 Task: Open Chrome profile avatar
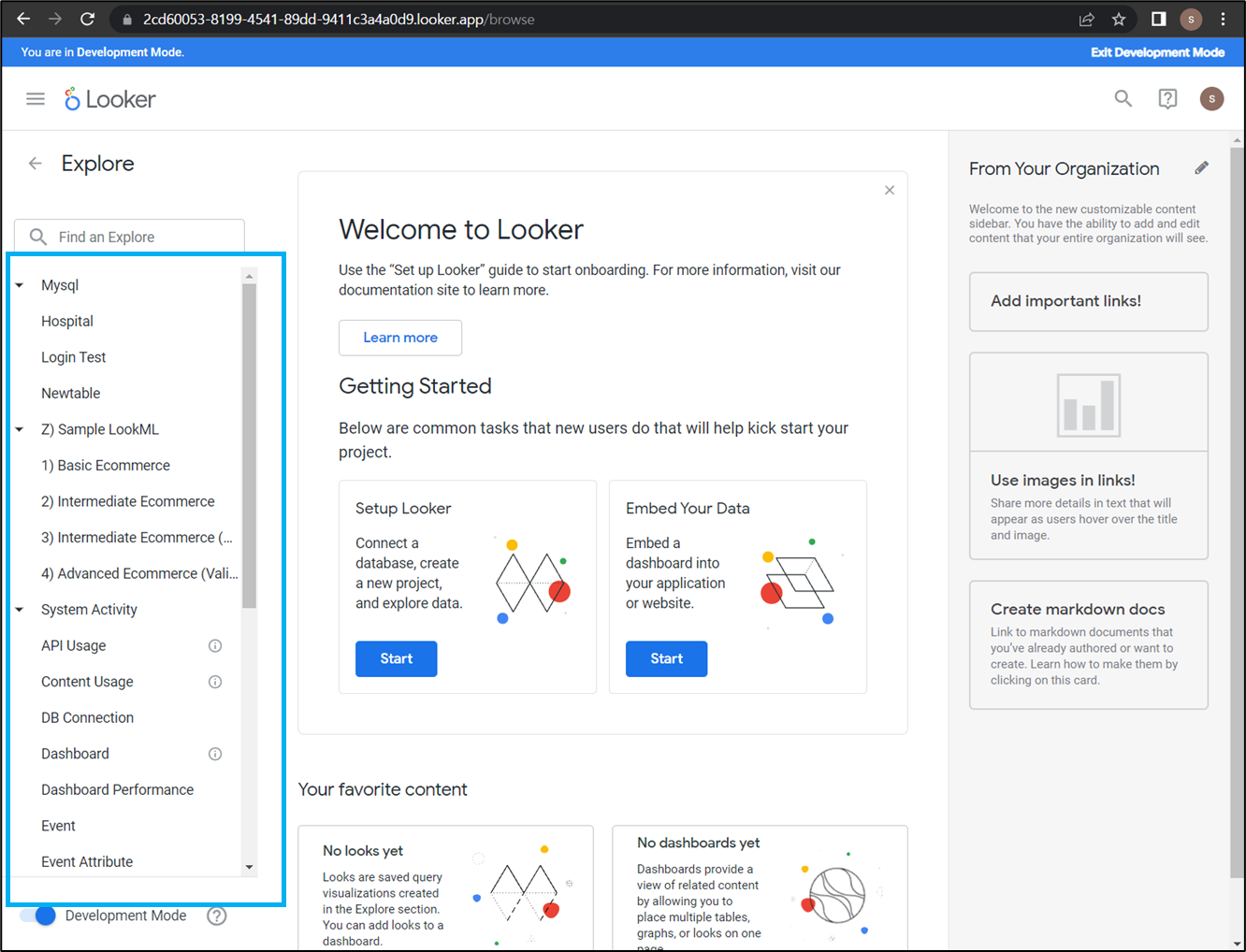tap(1191, 19)
